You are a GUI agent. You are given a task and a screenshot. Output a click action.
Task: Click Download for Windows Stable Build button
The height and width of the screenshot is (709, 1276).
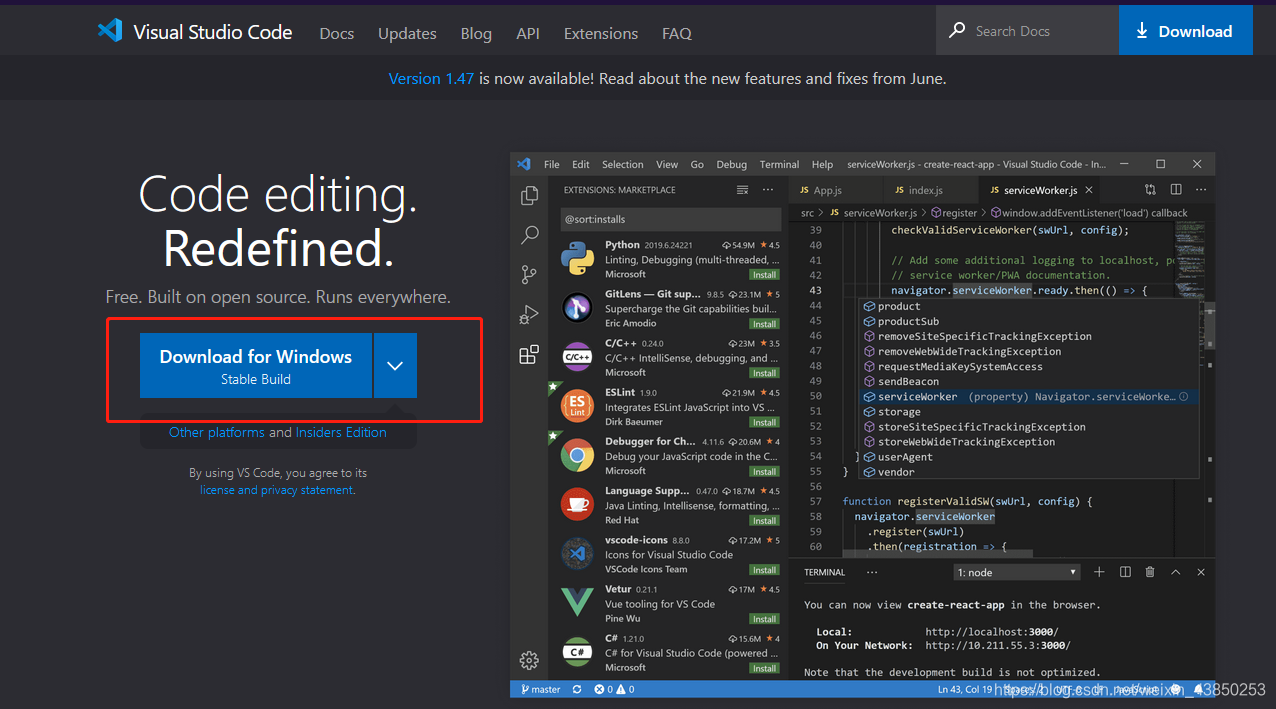[x=256, y=366]
